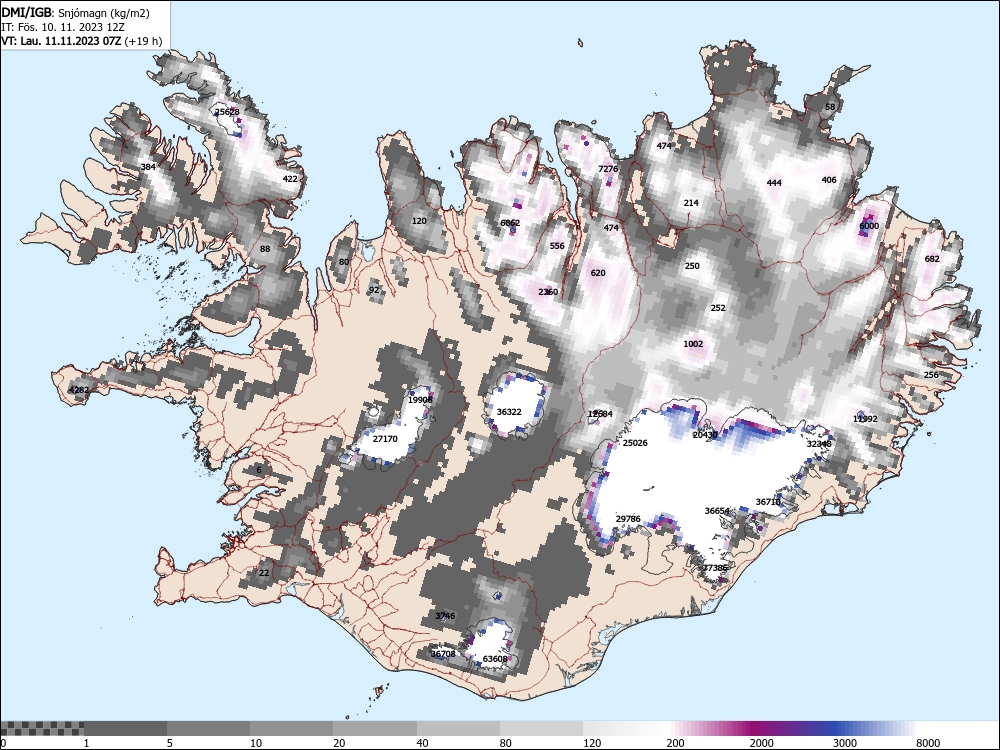Click the 36322 value on Hofsjökull

pos(509,412)
